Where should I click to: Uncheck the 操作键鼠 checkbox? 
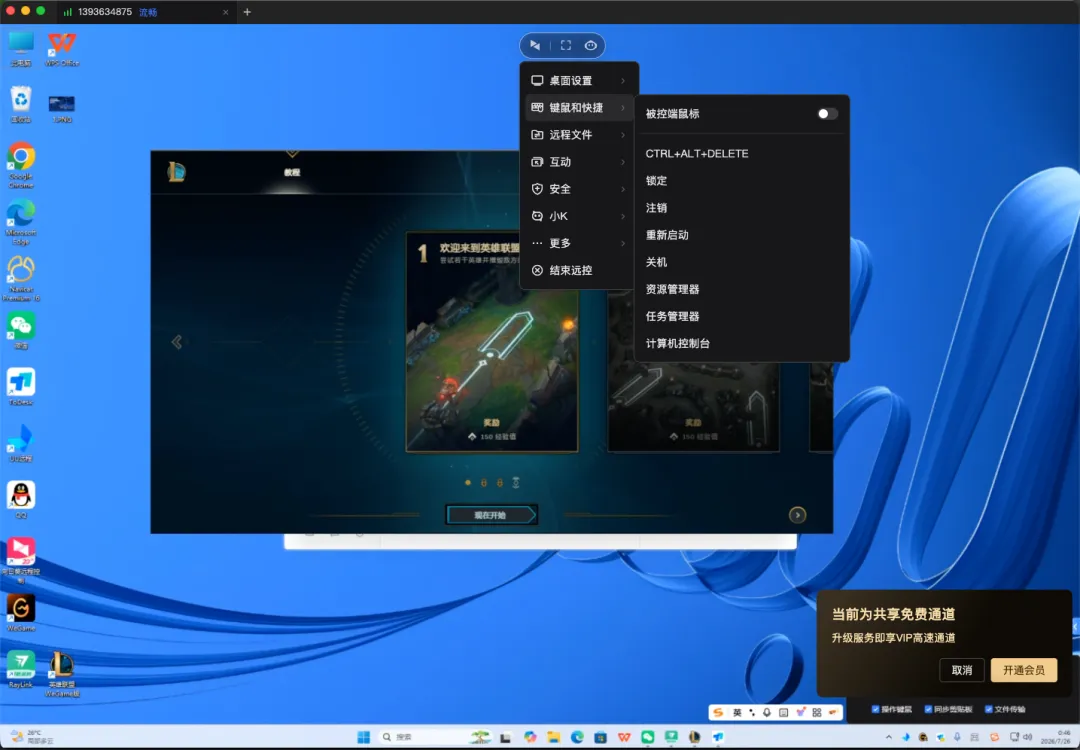(875, 709)
